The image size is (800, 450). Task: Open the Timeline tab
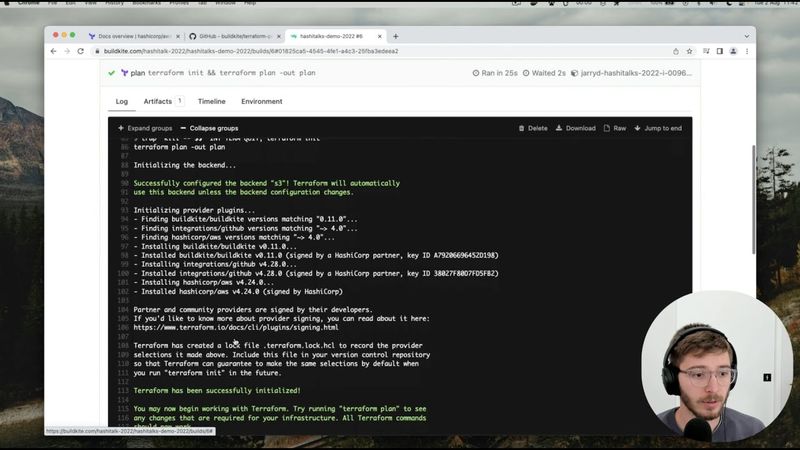coord(212,102)
